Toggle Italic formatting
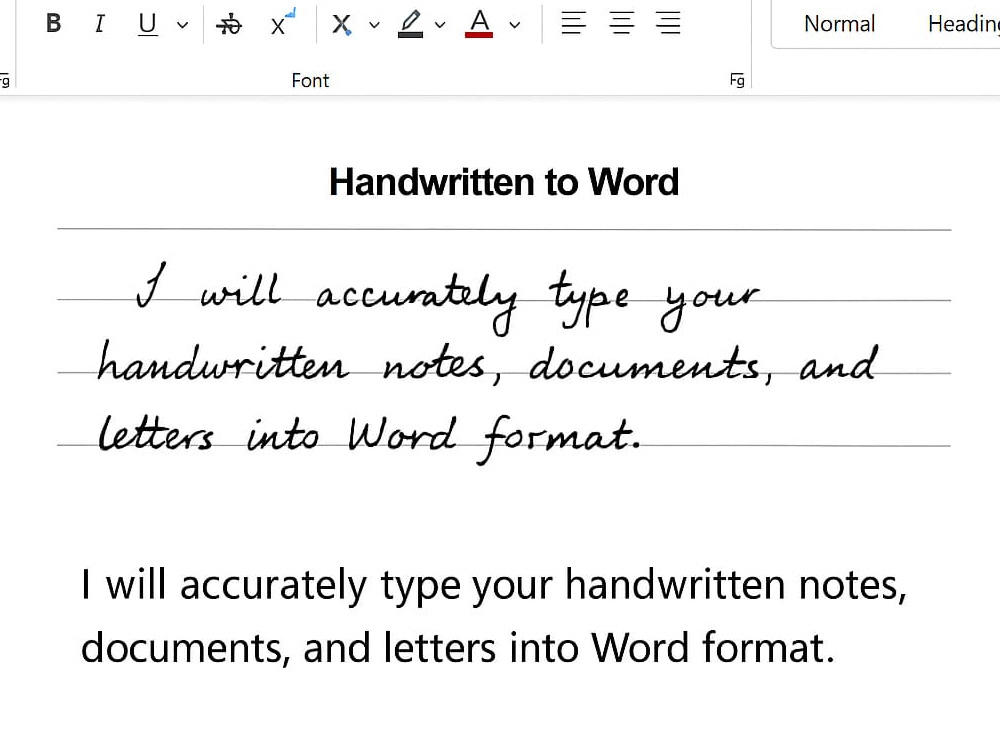Viewport: 1000px width, 750px height. pyautogui.click(x=99, y=24)
